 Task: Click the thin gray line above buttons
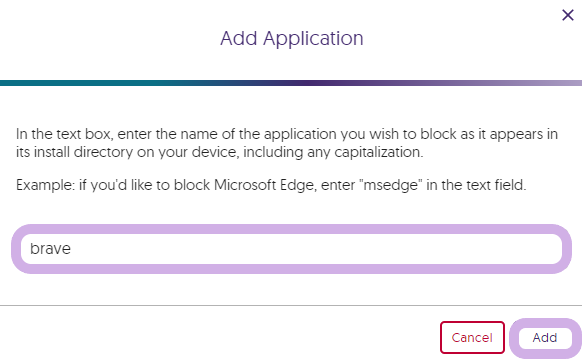point(291,306)
